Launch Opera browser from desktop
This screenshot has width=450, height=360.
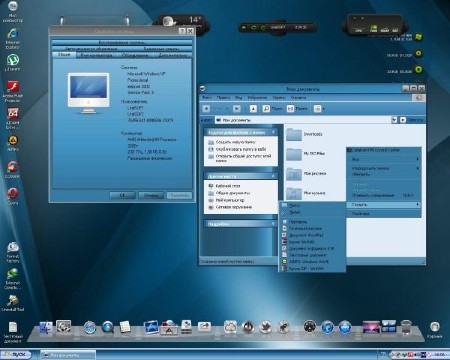pyautogui.click(x=13, y=196)
